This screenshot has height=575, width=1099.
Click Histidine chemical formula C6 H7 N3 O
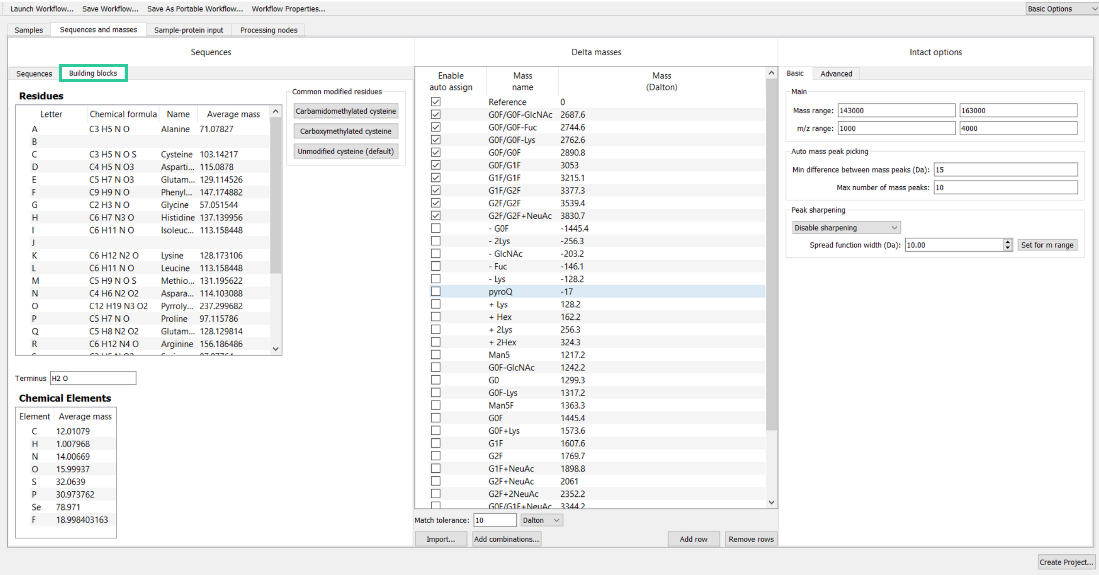111,217
